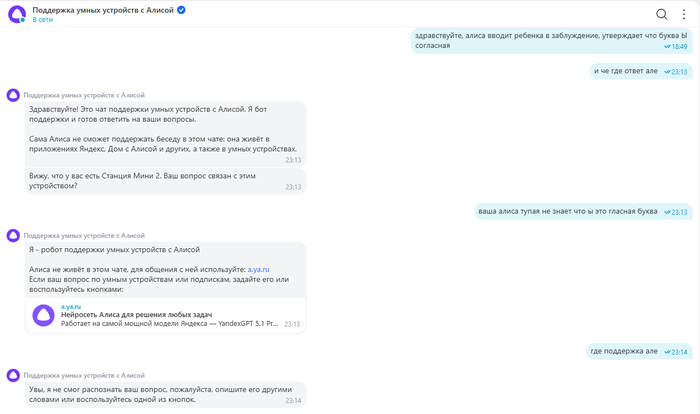Click the blue verified badge near the chat title
The width and height of the screenshot is (700, 414).
[x=181, y=9]
